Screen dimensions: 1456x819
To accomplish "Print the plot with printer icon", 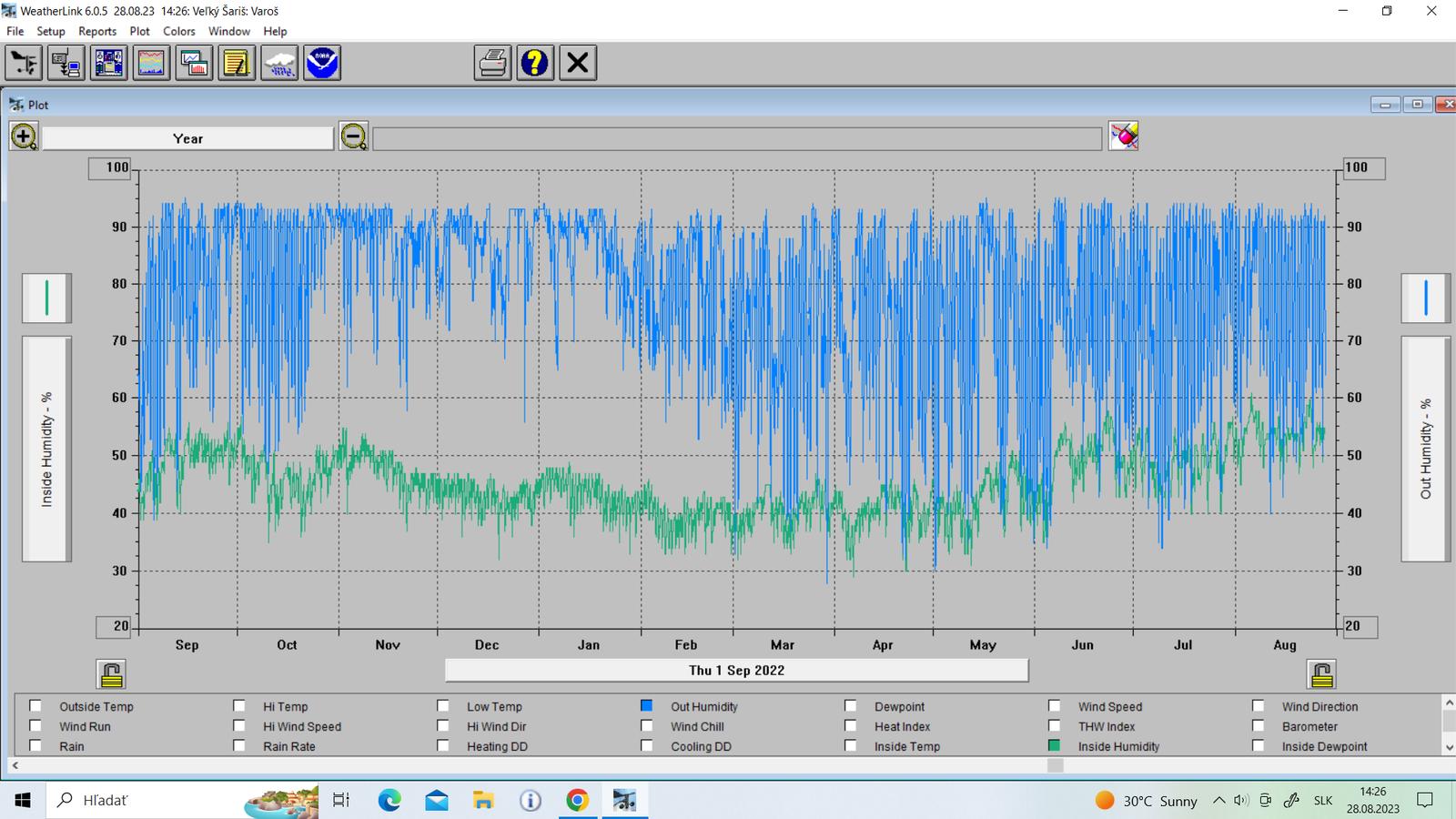I will [492, 63].
